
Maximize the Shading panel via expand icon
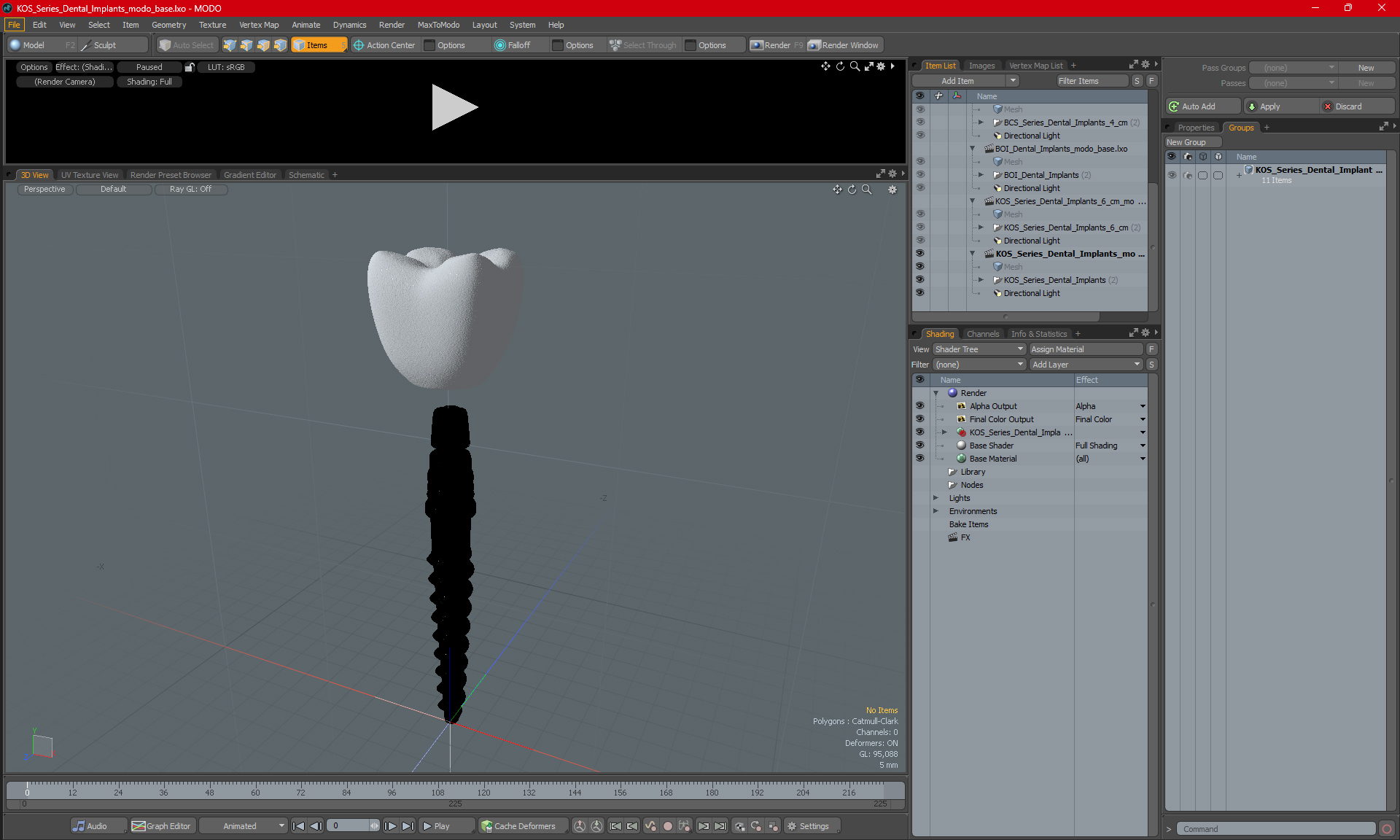pos(1134,333)
